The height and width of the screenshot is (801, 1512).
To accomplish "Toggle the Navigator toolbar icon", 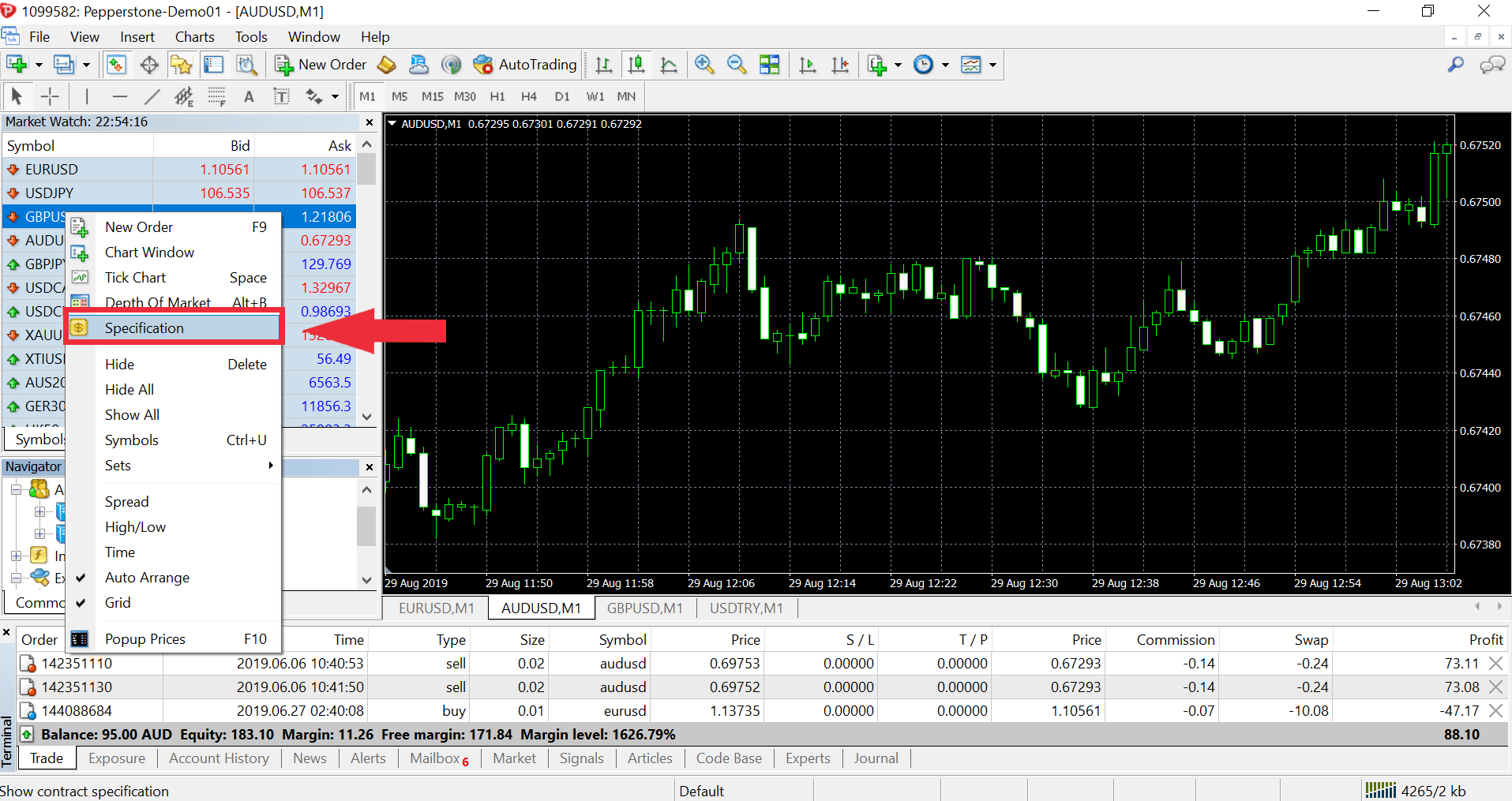I will tap(181, 65).
